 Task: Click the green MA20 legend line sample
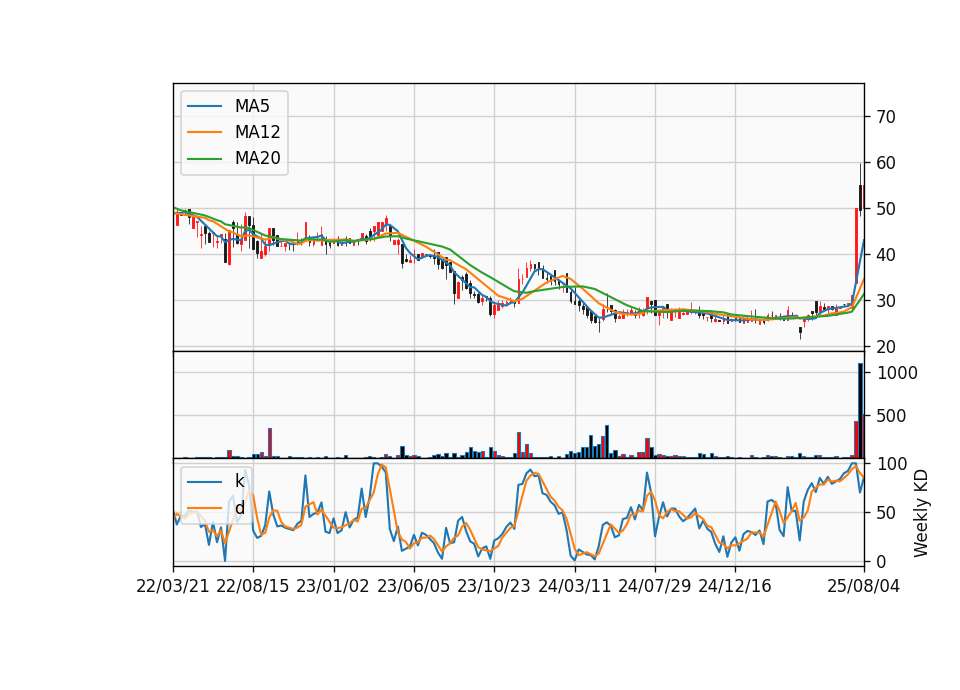(x=204, y=159)
